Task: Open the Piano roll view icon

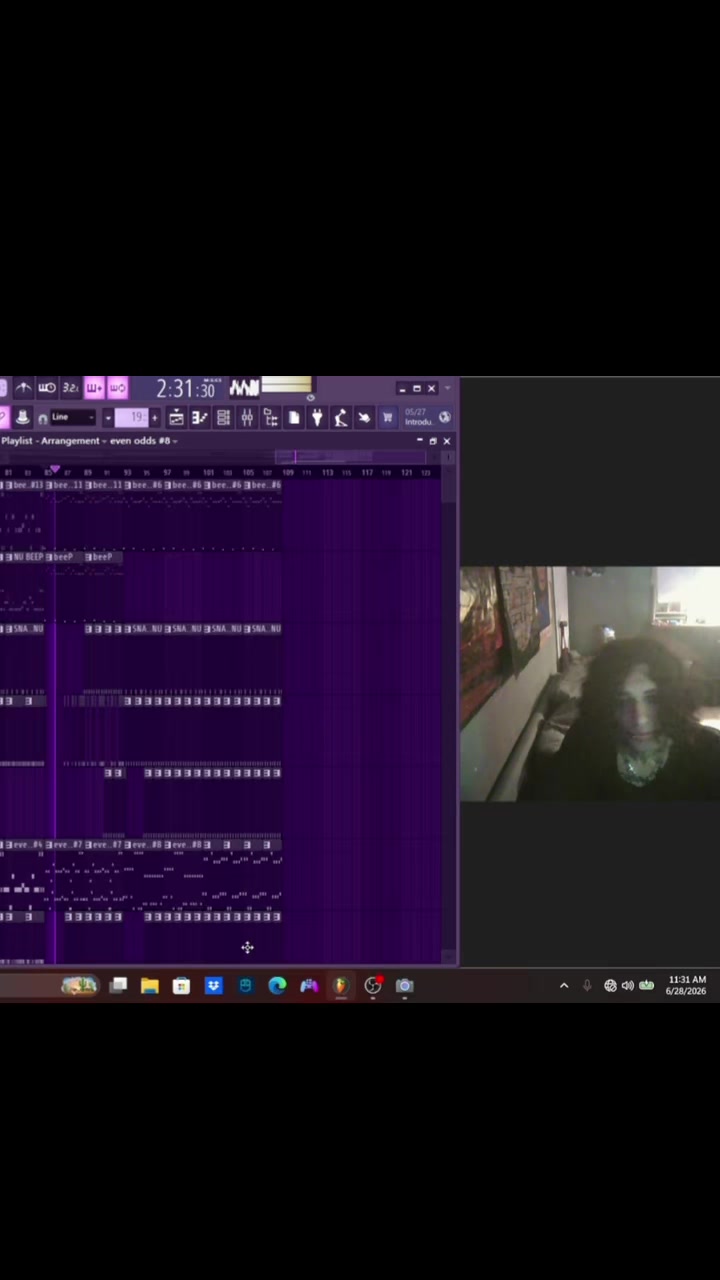Action: (200, 417)
